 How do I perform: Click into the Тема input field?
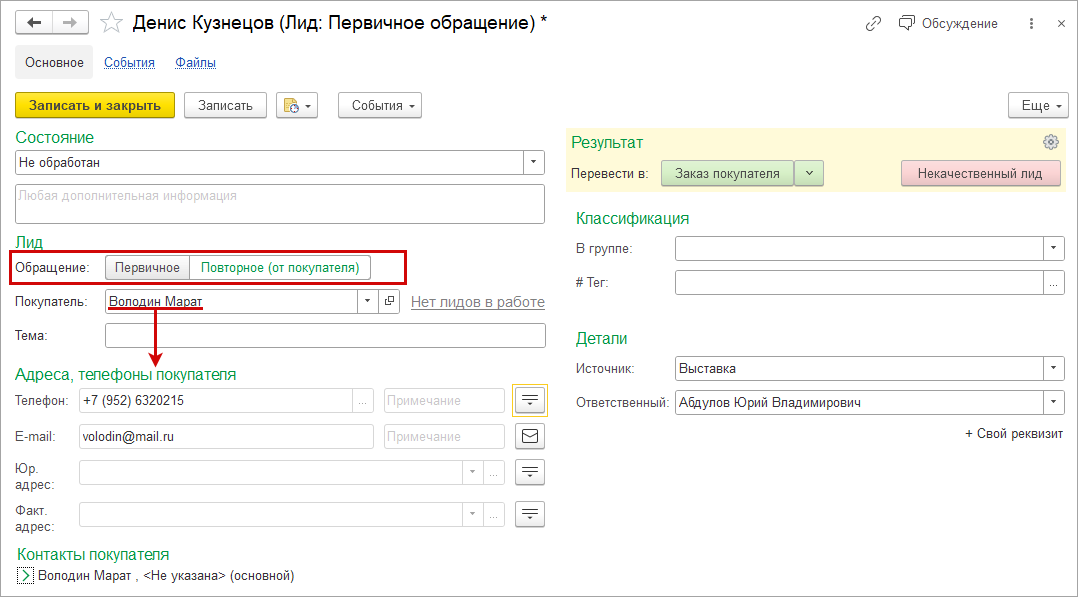[325, 335]
